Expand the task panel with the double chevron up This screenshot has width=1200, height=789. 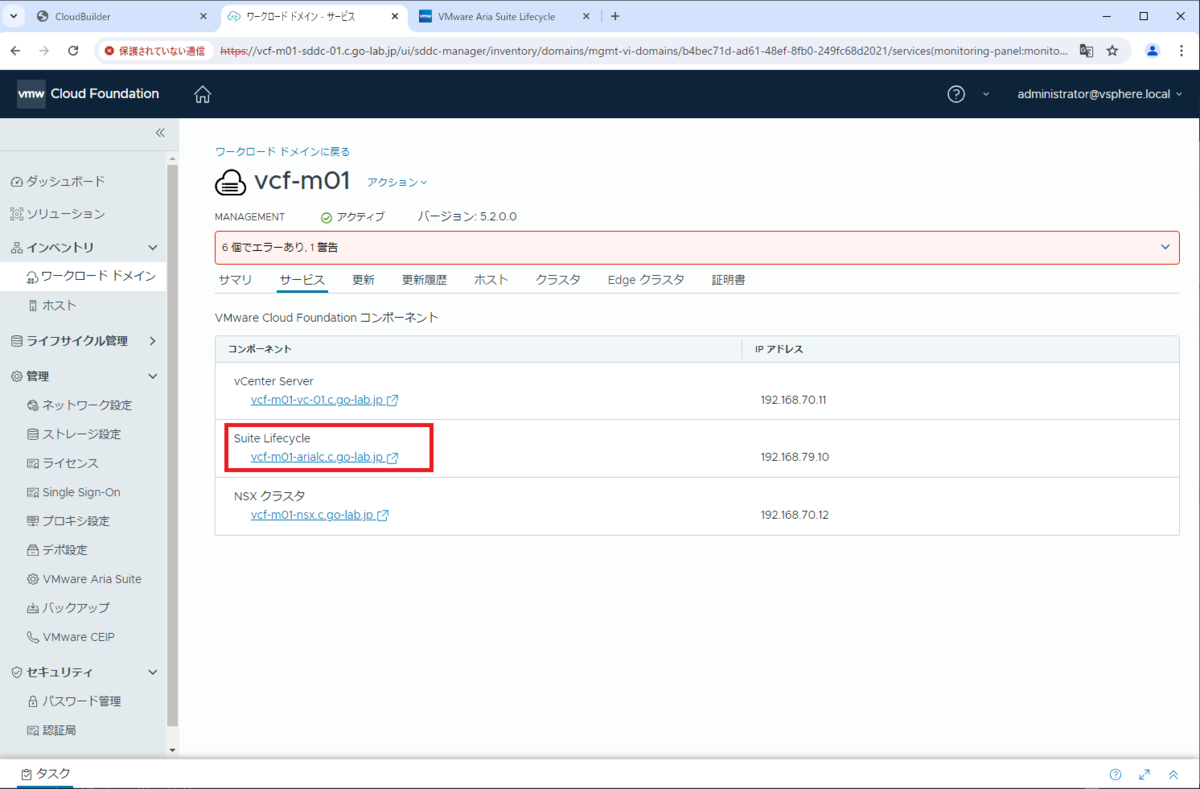point(1174,775)
